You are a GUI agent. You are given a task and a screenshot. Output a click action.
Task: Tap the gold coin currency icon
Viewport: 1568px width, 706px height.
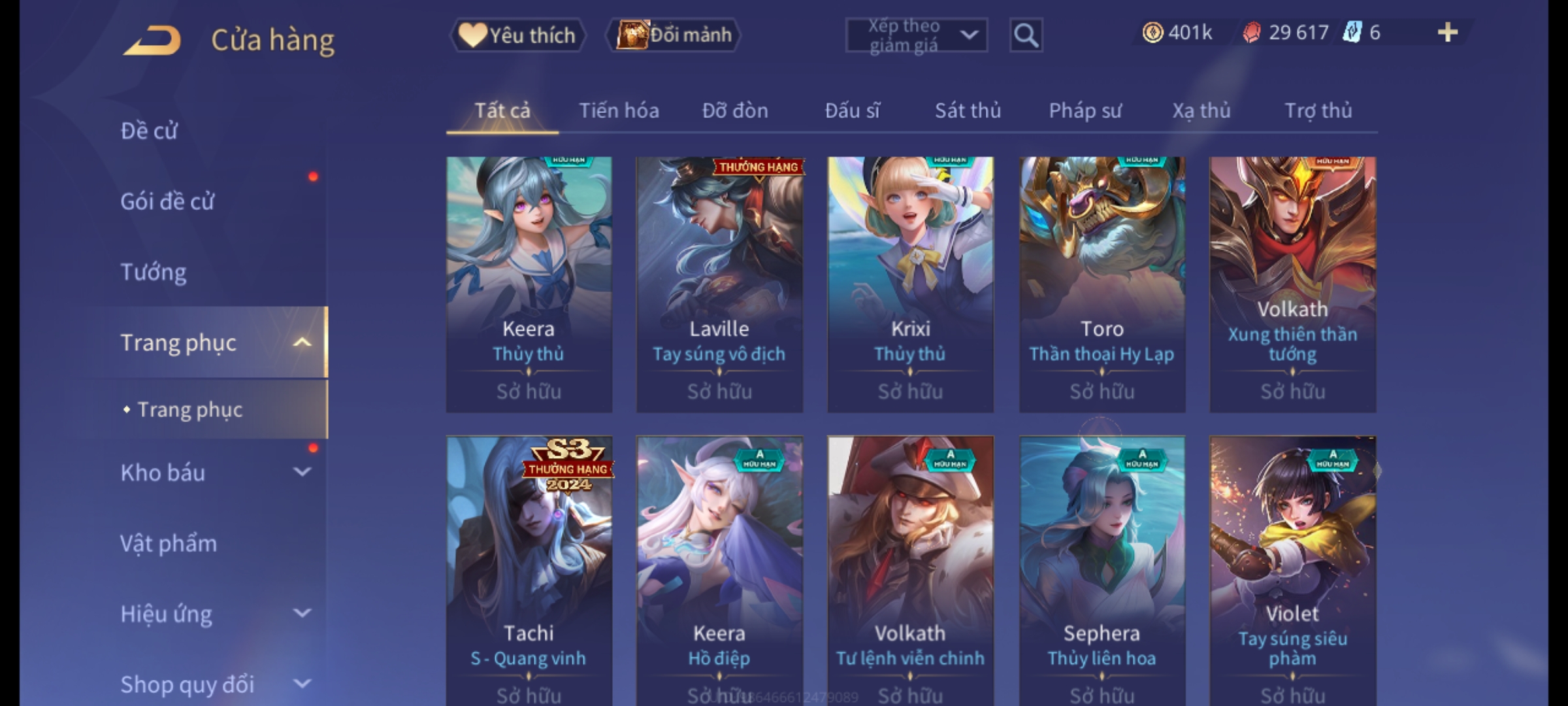1152,33
